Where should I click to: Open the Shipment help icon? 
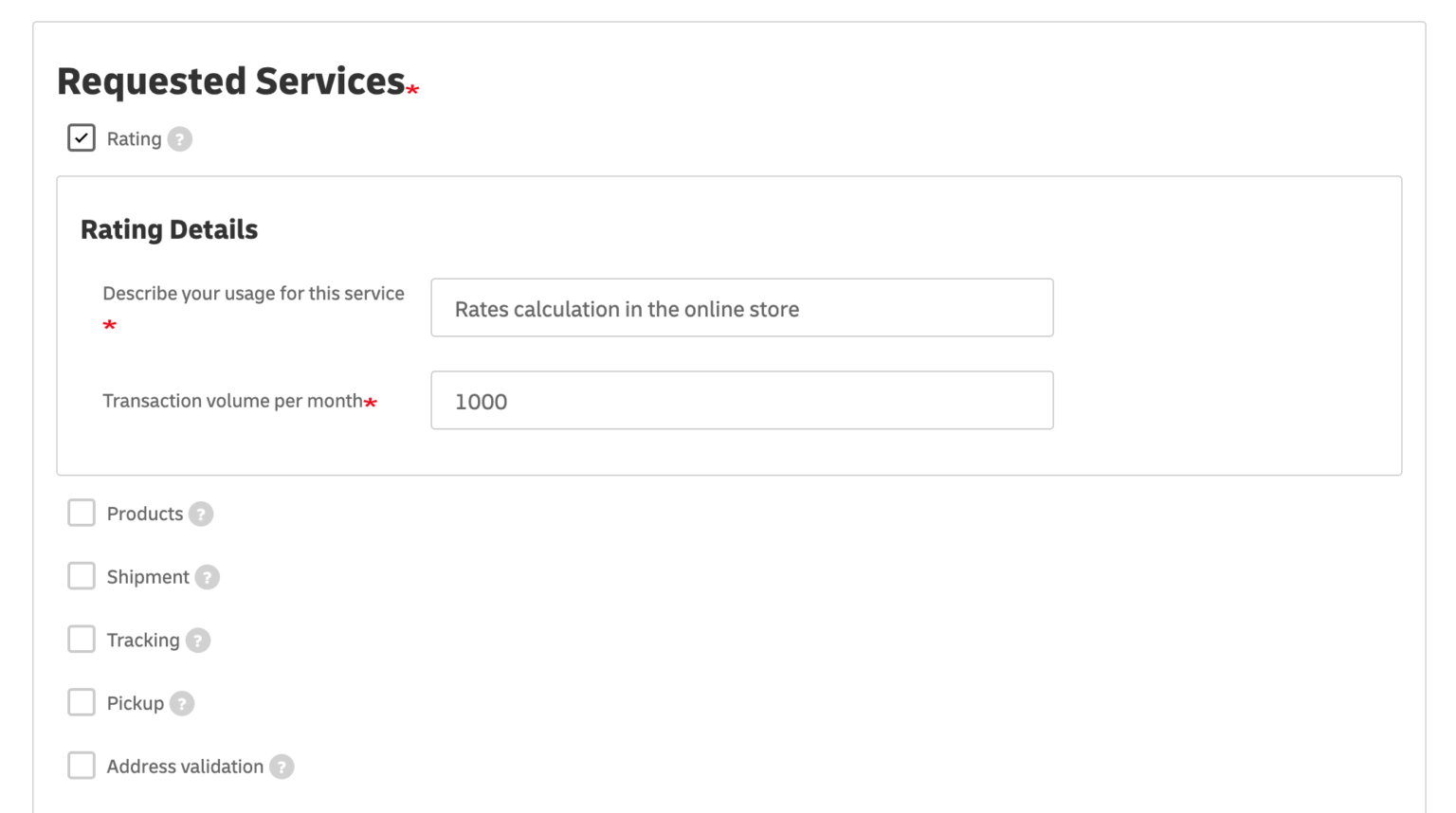(x=209, y=576)
